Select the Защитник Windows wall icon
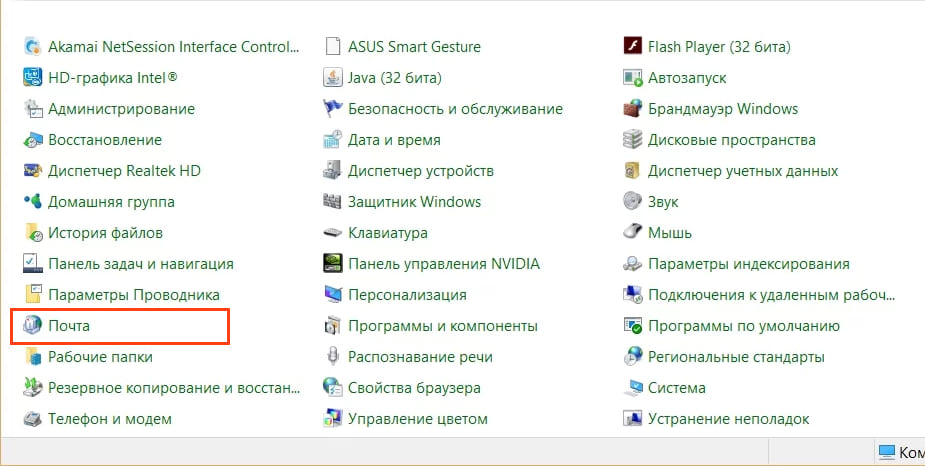925x466 pixels. click(333, 202)
